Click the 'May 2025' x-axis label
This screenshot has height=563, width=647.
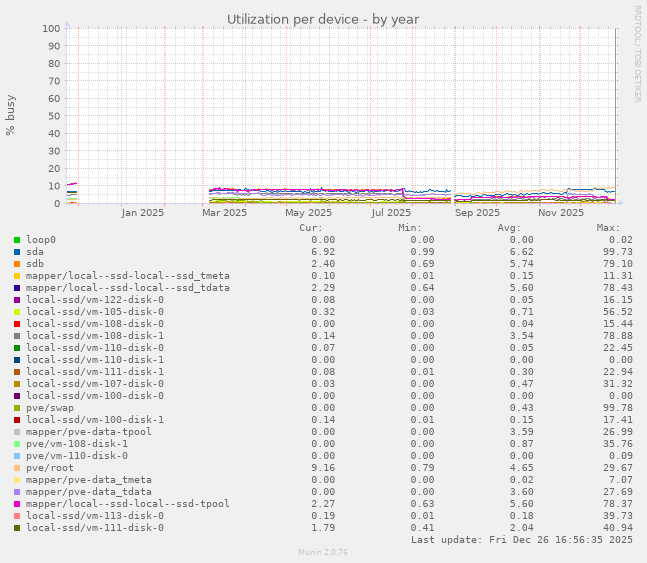(308, 213)
